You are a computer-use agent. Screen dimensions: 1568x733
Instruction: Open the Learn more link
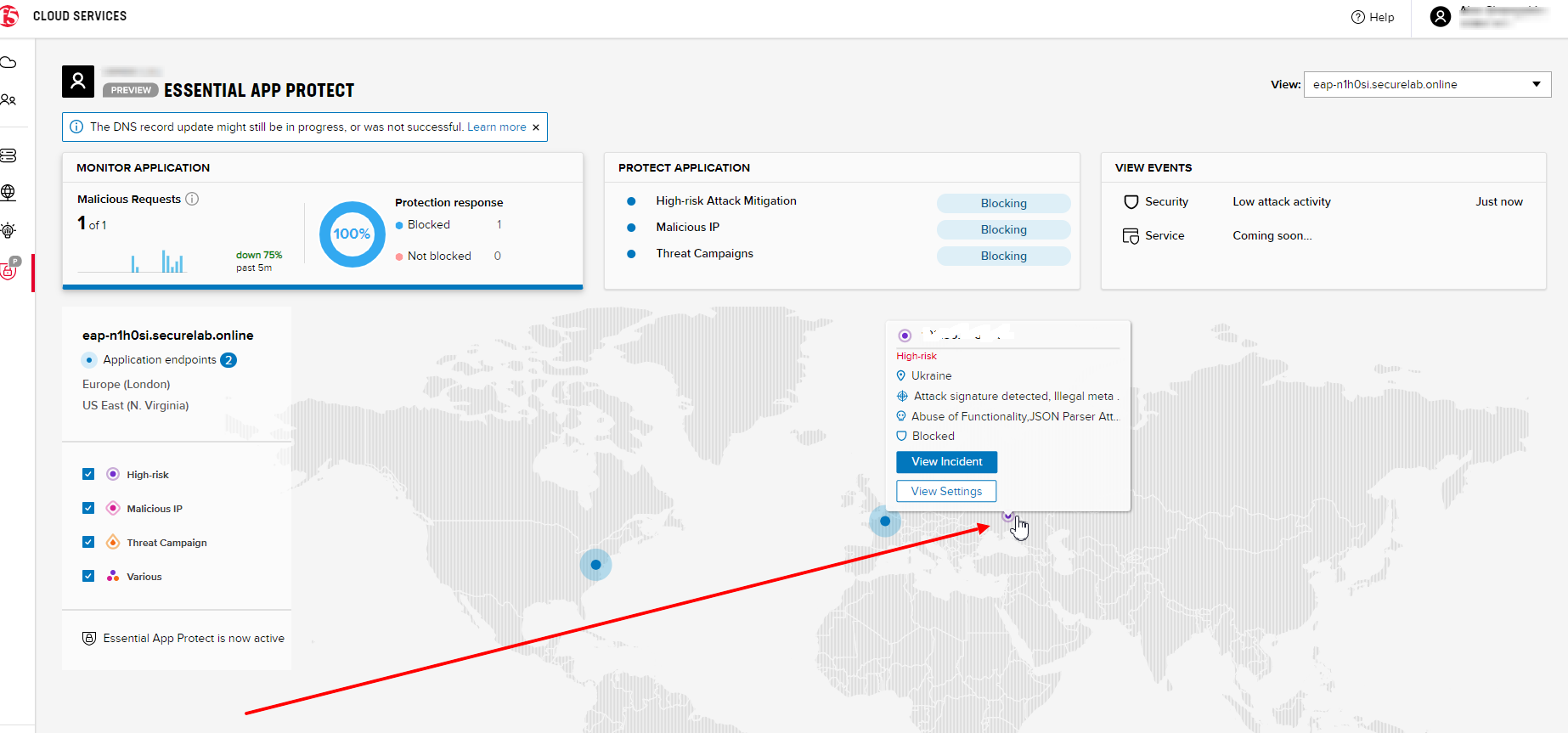[497, 127]
